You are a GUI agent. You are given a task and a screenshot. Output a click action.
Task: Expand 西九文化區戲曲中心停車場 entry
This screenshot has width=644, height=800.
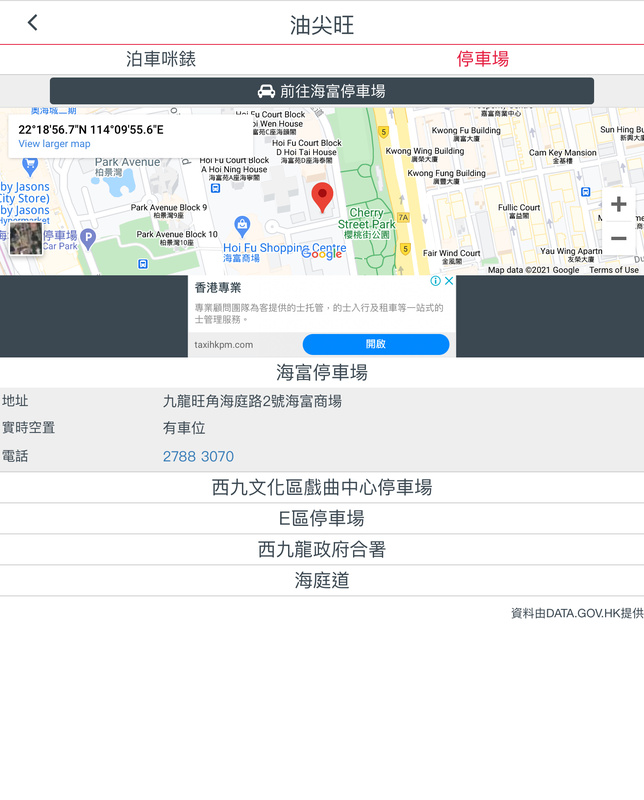click(x=321, y=487)
